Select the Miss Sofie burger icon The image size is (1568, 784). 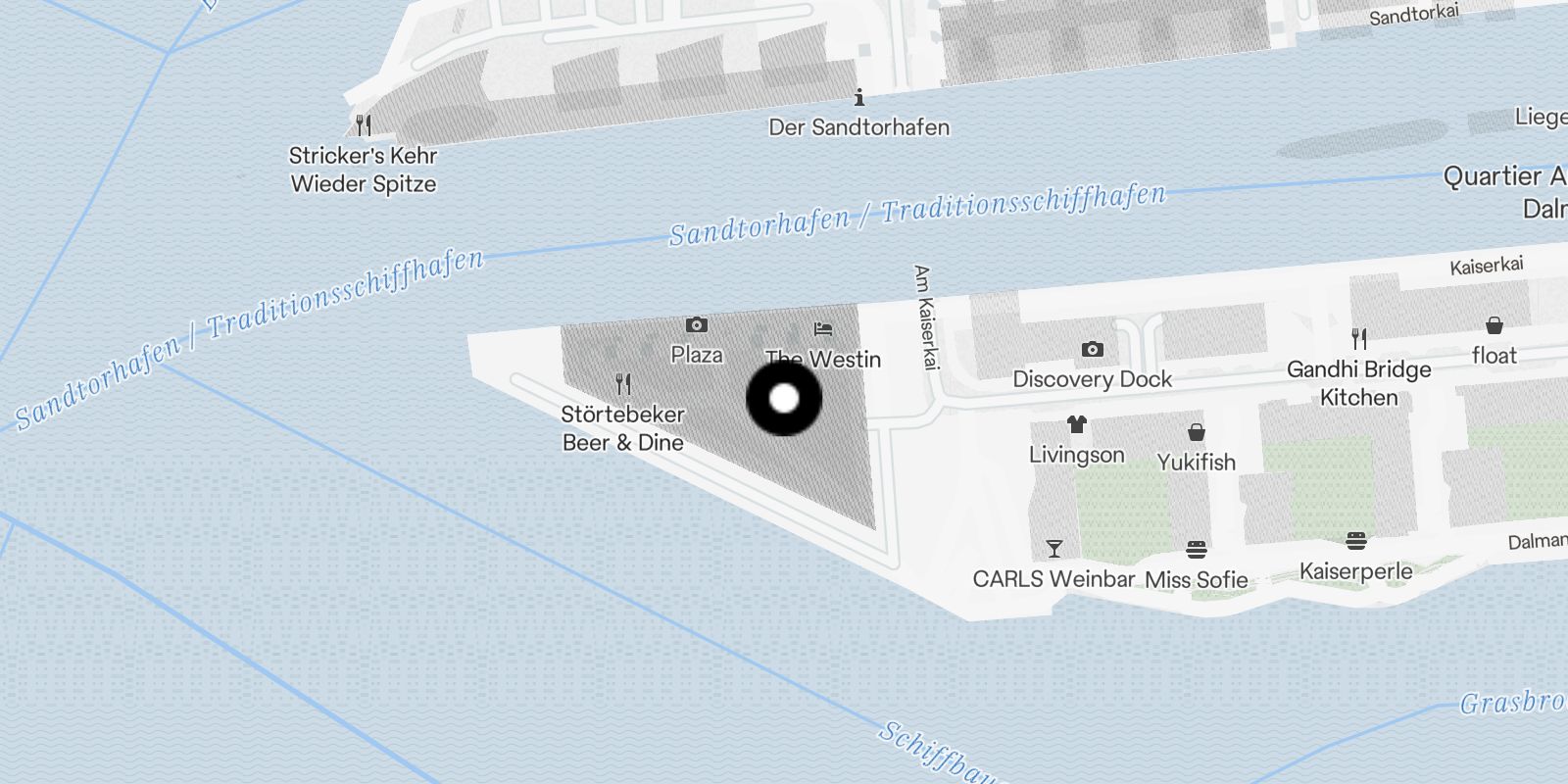(x=1197, y=549)
